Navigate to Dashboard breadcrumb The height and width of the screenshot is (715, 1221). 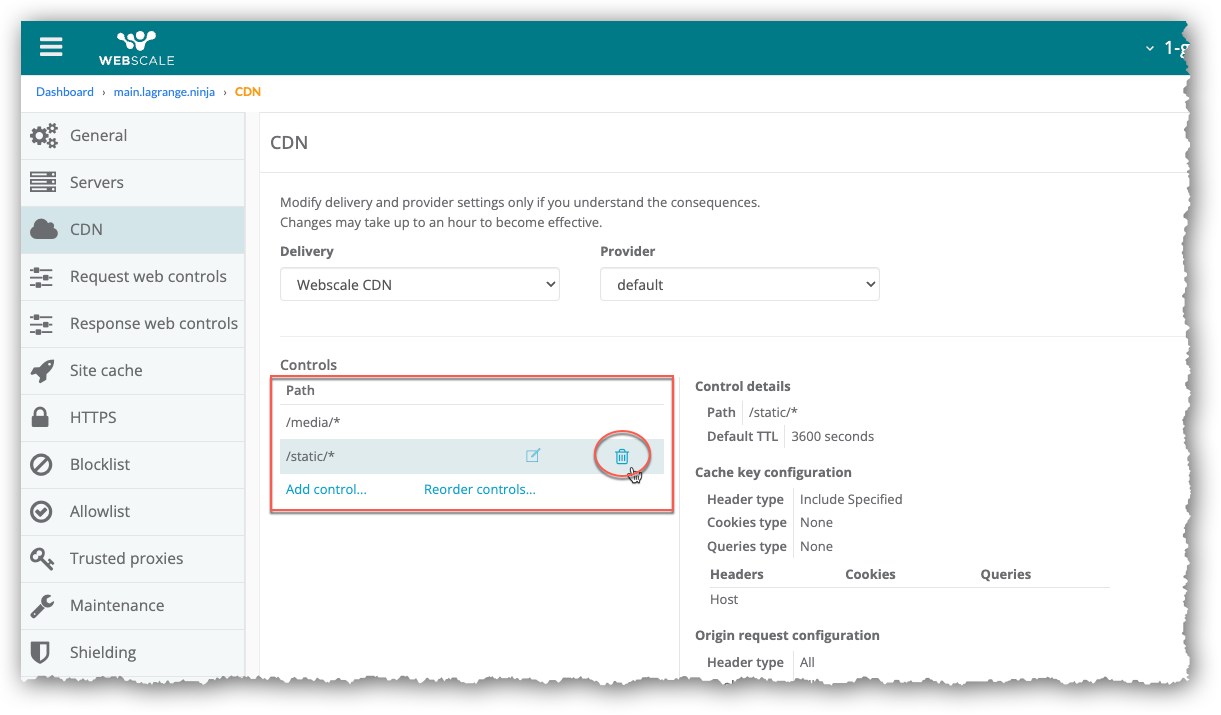65,92
